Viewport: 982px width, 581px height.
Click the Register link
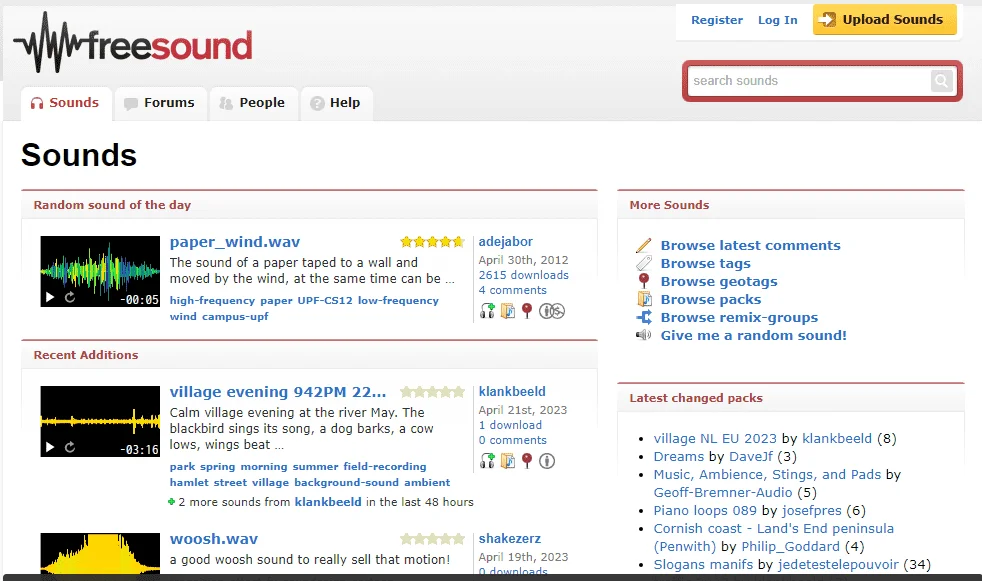(716, 20)
